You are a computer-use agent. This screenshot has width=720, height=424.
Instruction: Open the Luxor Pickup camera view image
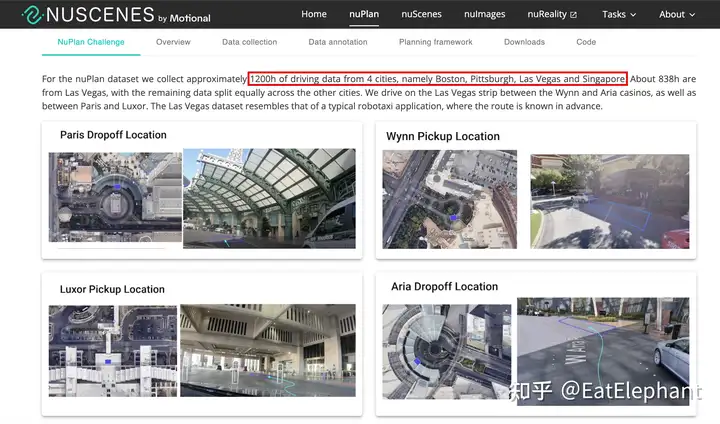[268, 350]
